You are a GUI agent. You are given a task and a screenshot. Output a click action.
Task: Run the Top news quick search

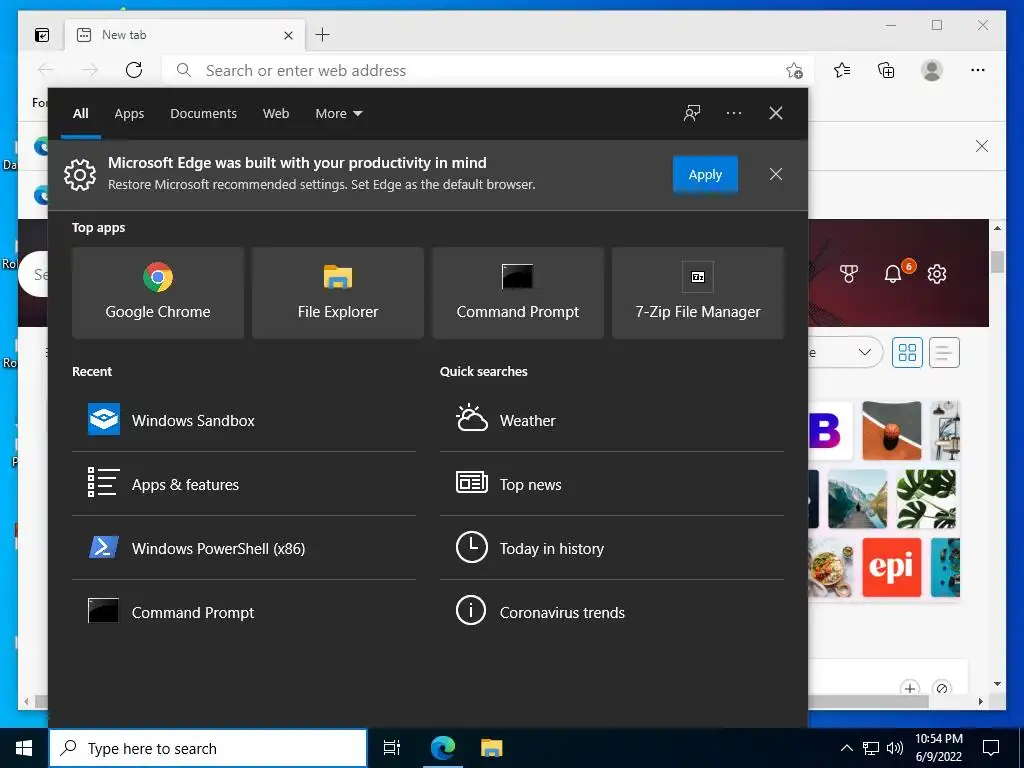(612, 484)
